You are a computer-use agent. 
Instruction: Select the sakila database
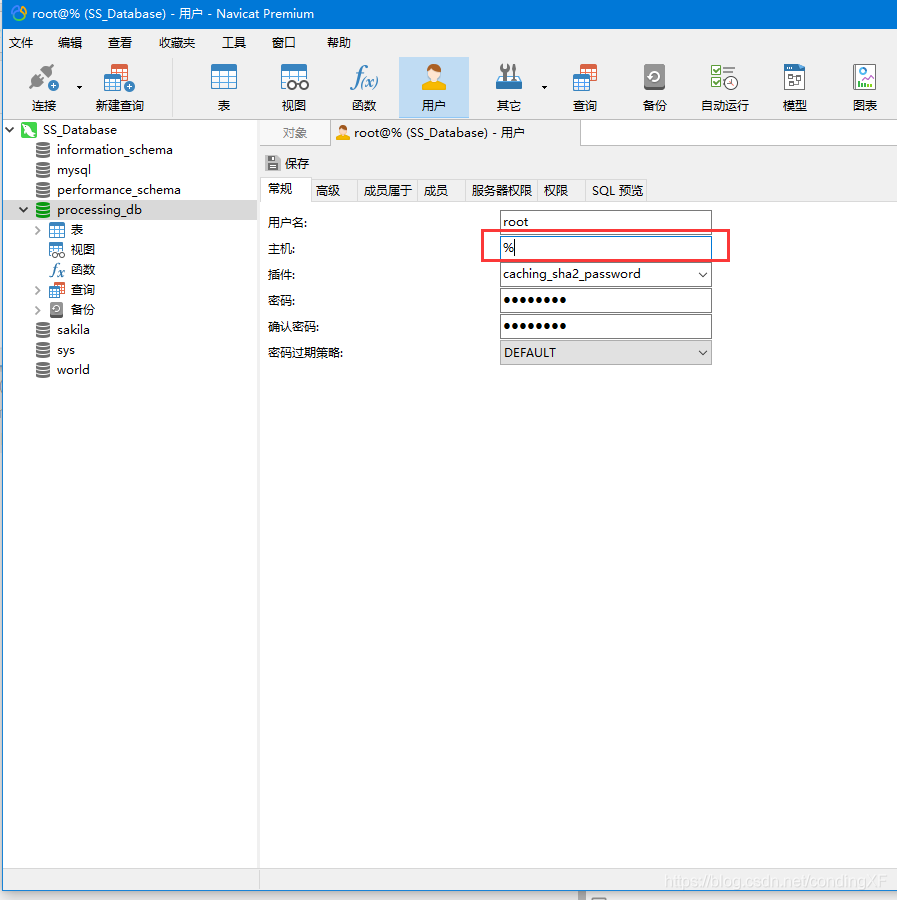pyautogui.click(x=73, y=329)
